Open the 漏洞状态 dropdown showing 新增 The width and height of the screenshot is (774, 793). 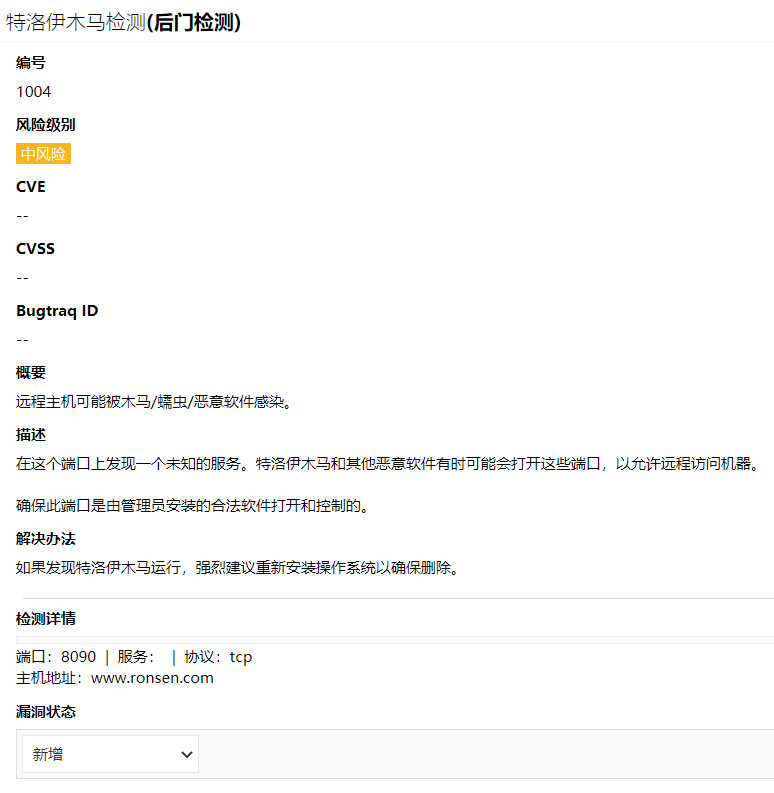pos(110,754)
